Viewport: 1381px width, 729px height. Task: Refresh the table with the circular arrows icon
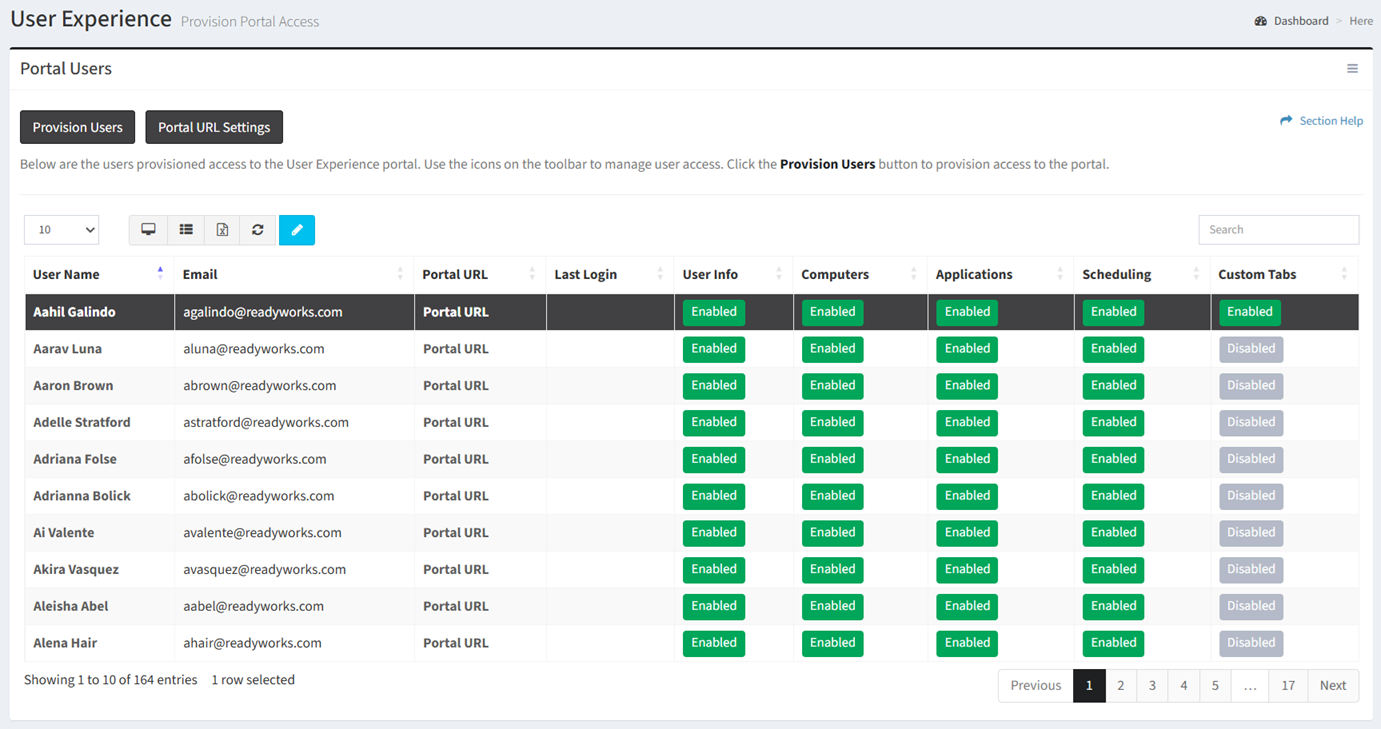[x=258, y=230]
